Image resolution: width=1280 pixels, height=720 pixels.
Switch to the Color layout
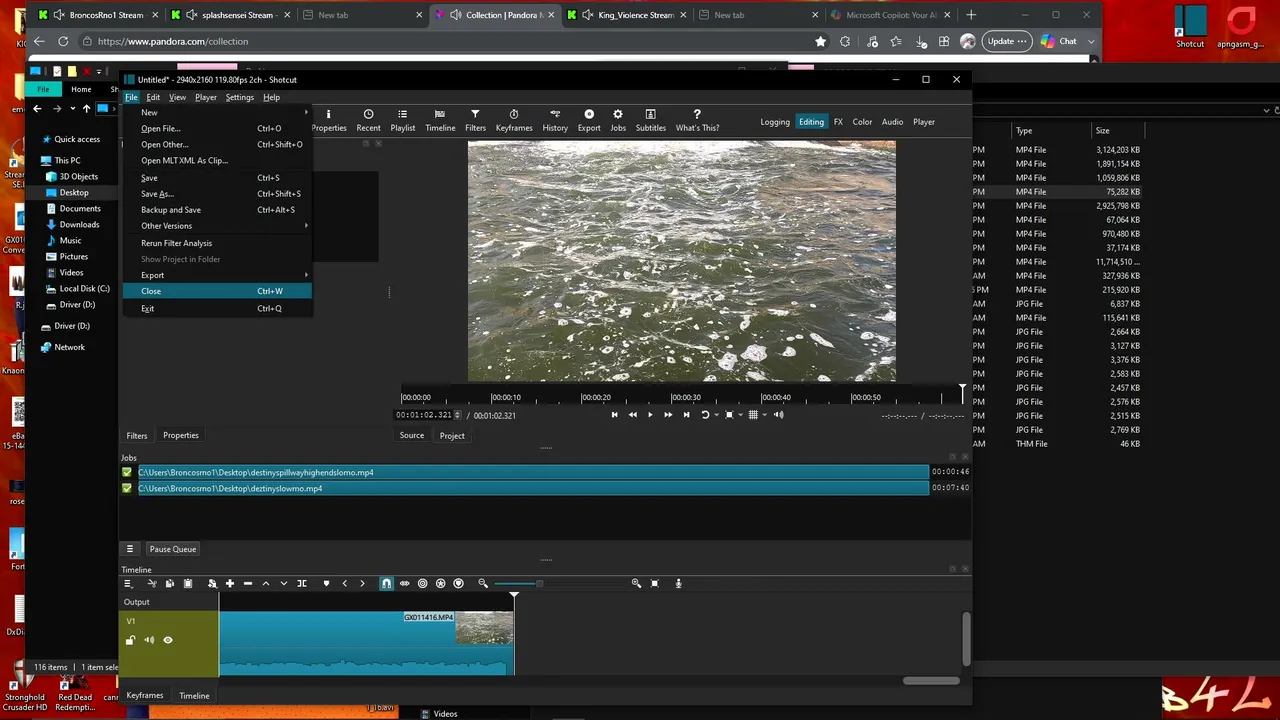(x=862, y=122)
